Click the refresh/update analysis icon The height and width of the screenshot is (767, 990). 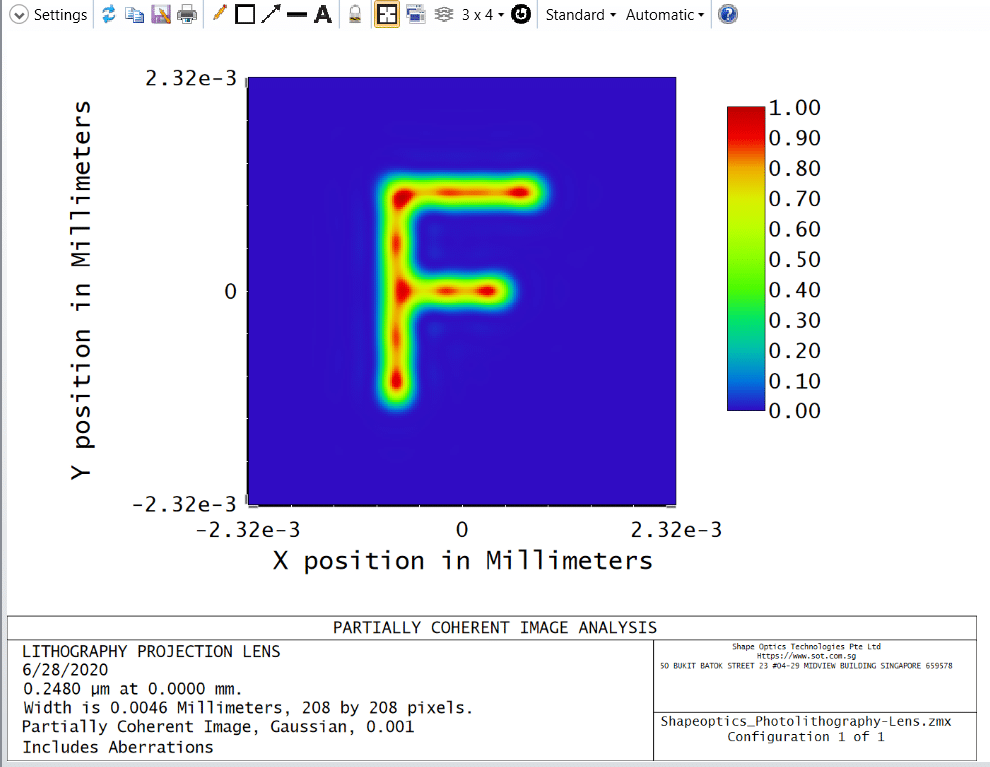108,14
